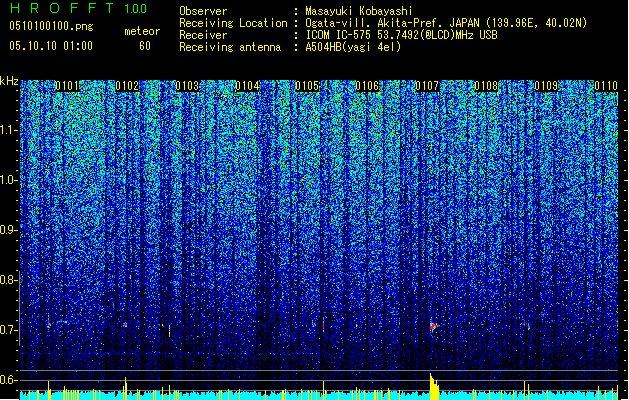Click the A504HB(yagi 4el) antenna text
Image resolution: width=629 pixels, height=400 pixels.
tap(353, 47)
